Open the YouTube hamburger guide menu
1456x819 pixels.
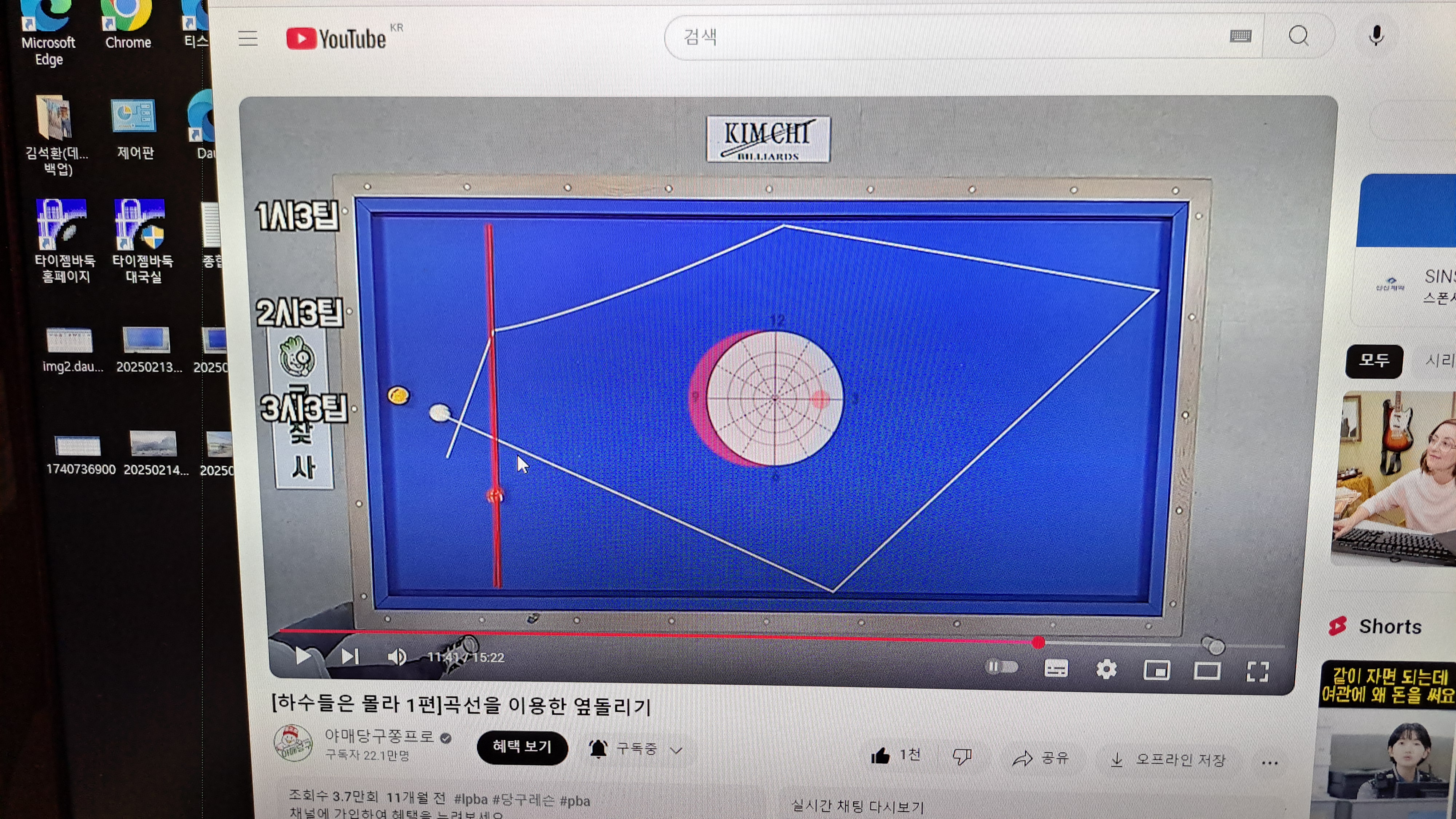248,39
